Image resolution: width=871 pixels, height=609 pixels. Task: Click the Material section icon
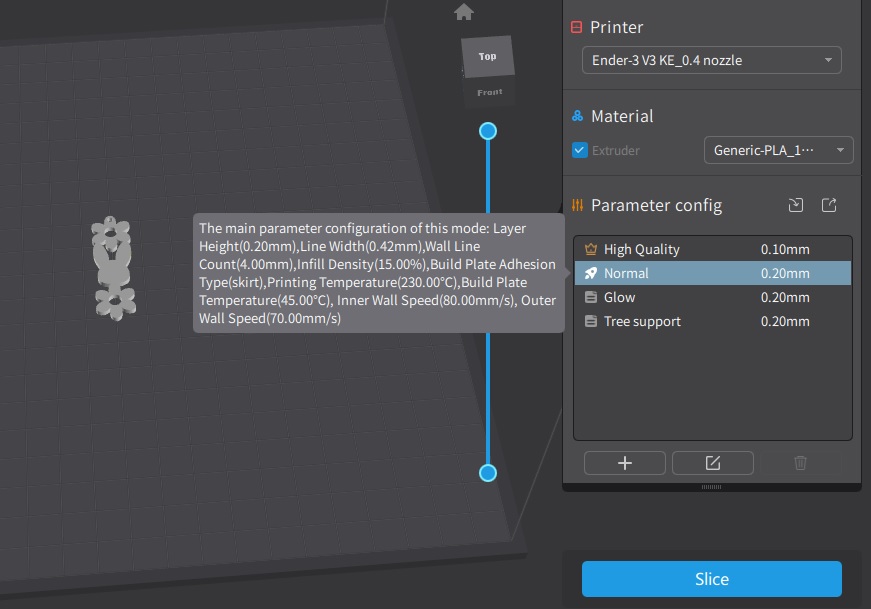tap(577, 117)
